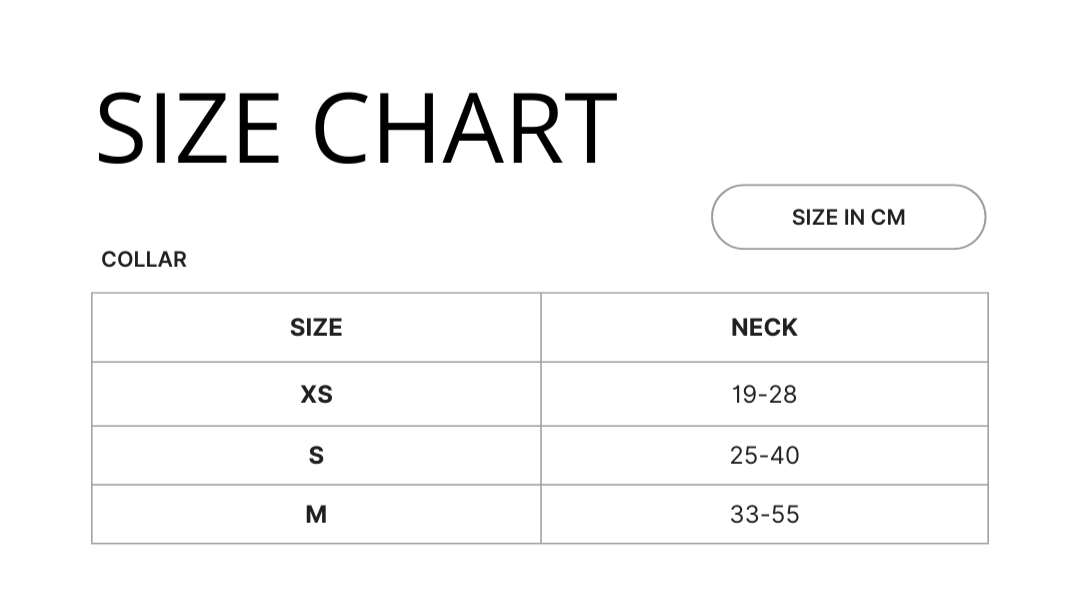1080x608 pixels.
Task: Click the number 40 in the S row
Action: click(x=785, y=455)
